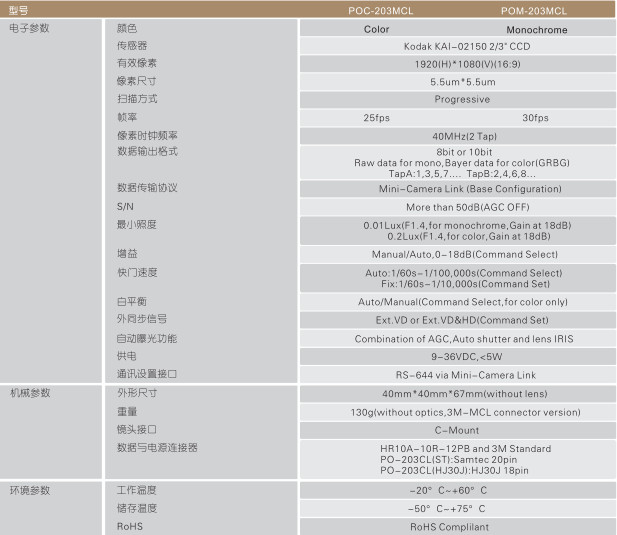Viewport: 617px width, 535px height.
Task: Click the 30fps frame rate value
Action: click(536, 117)
